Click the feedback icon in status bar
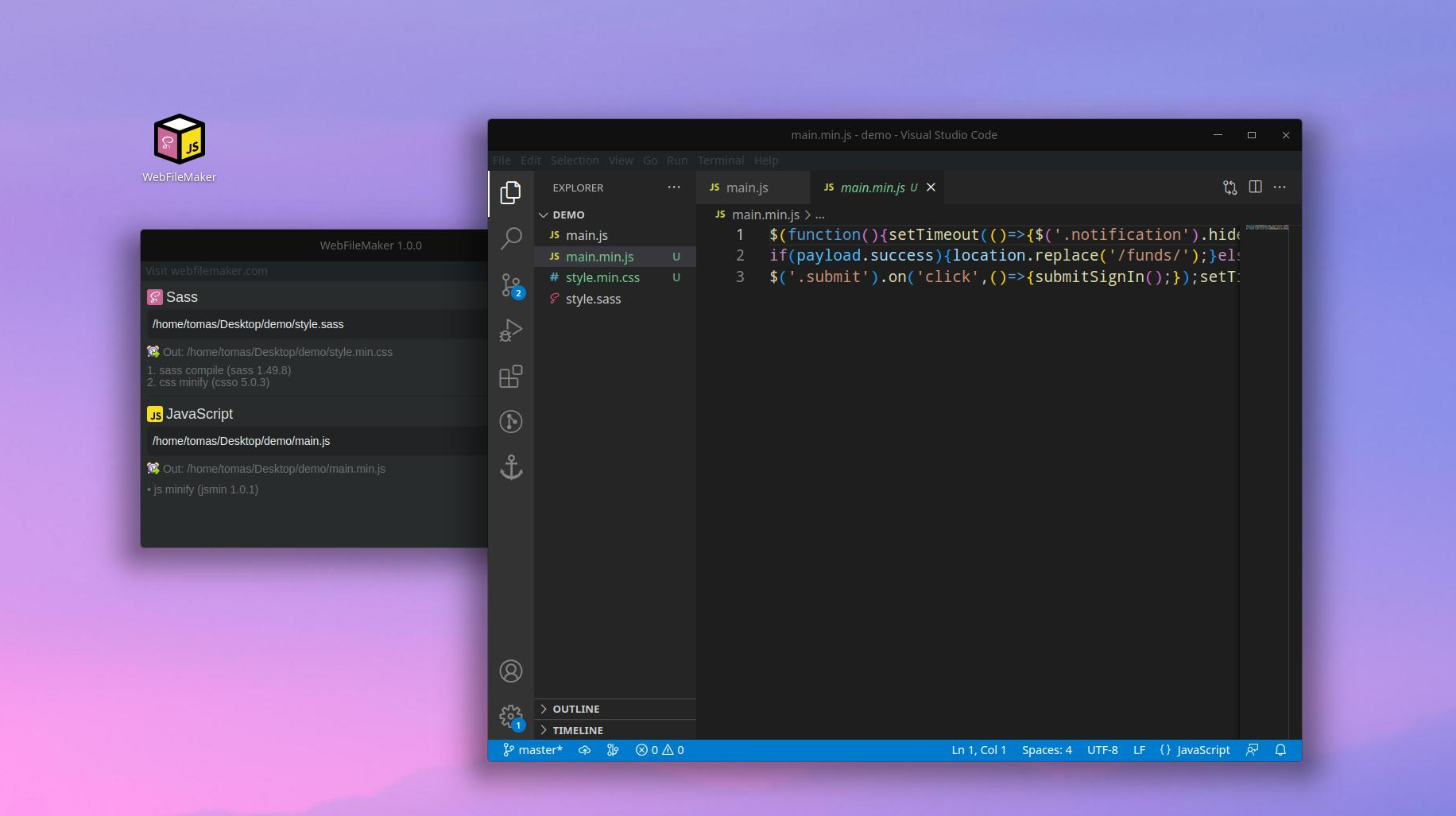This screenshot has height=816, width=1456. (1253, 750)
